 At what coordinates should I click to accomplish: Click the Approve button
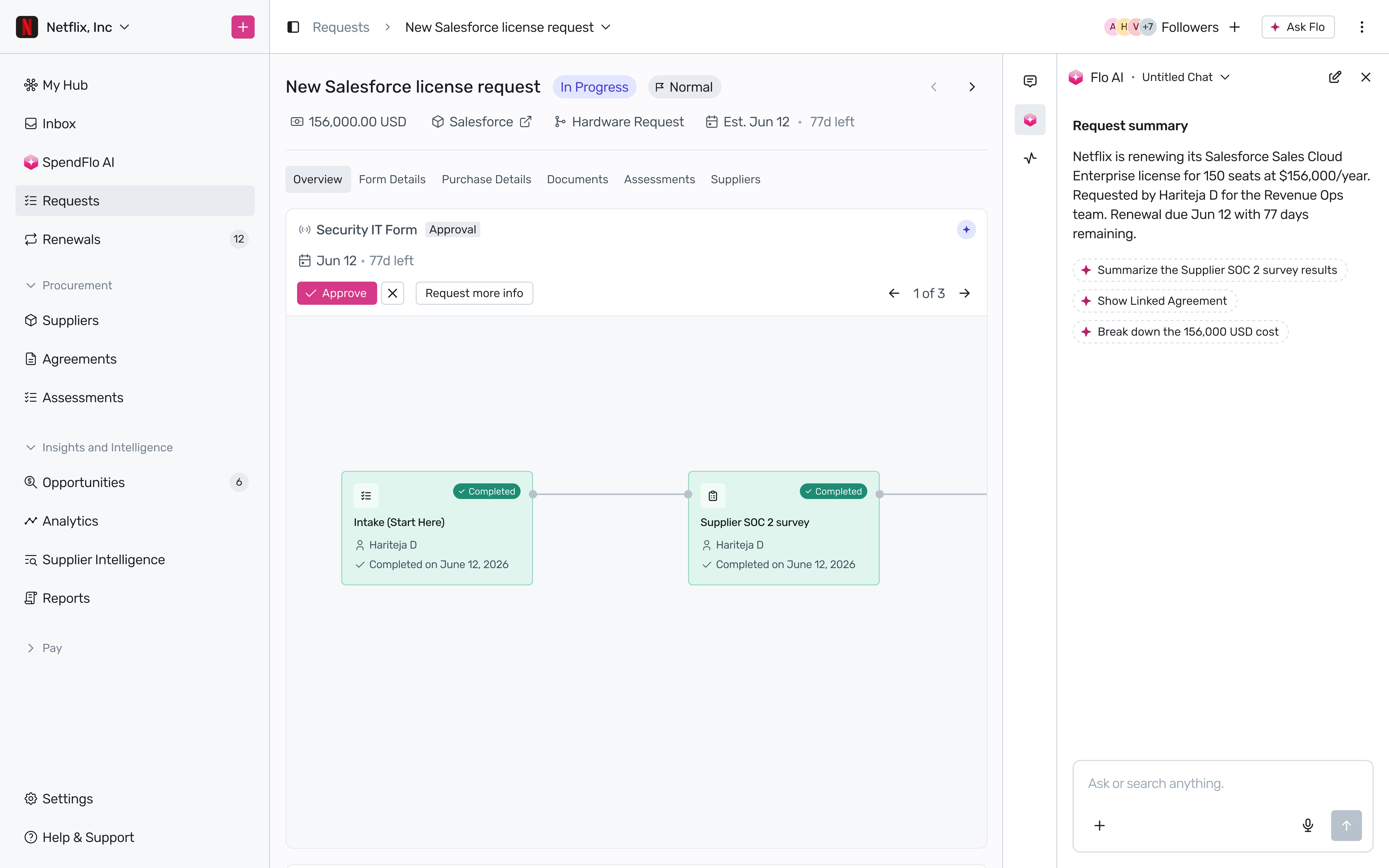click(x=337, y=293)
